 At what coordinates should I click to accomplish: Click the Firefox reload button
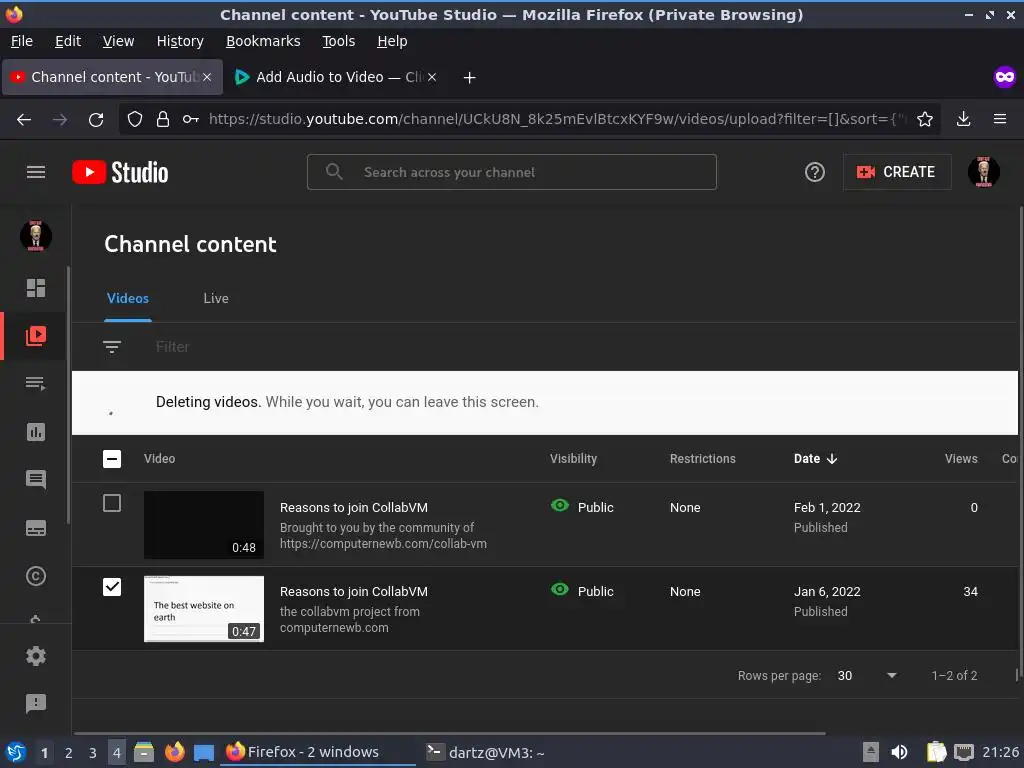96,120
